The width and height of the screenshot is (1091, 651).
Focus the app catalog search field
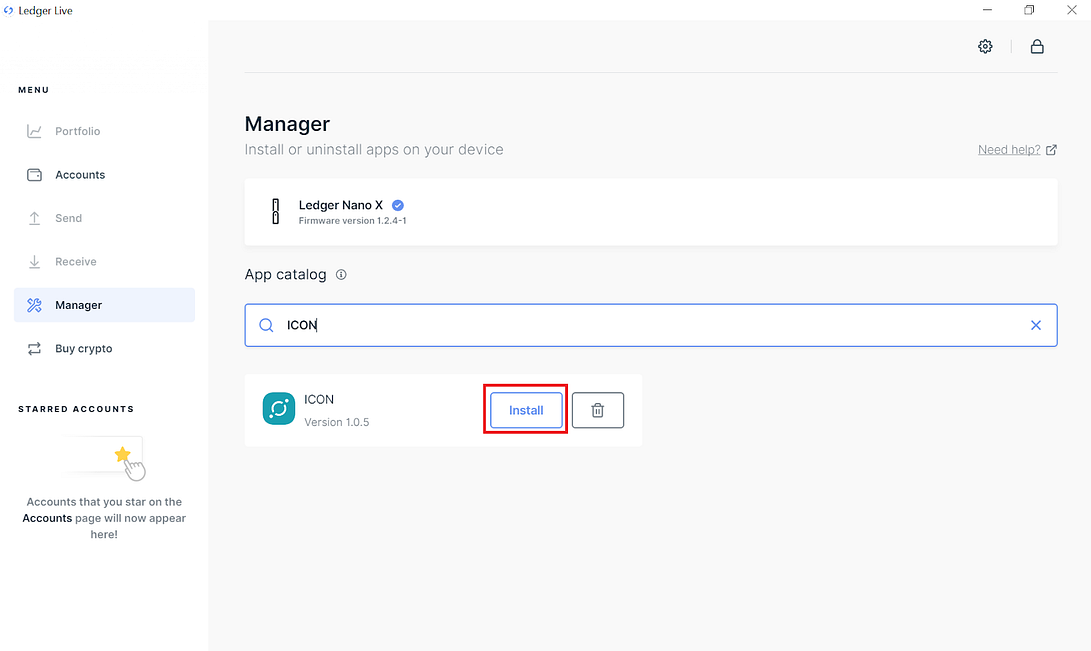coord(651,325)
